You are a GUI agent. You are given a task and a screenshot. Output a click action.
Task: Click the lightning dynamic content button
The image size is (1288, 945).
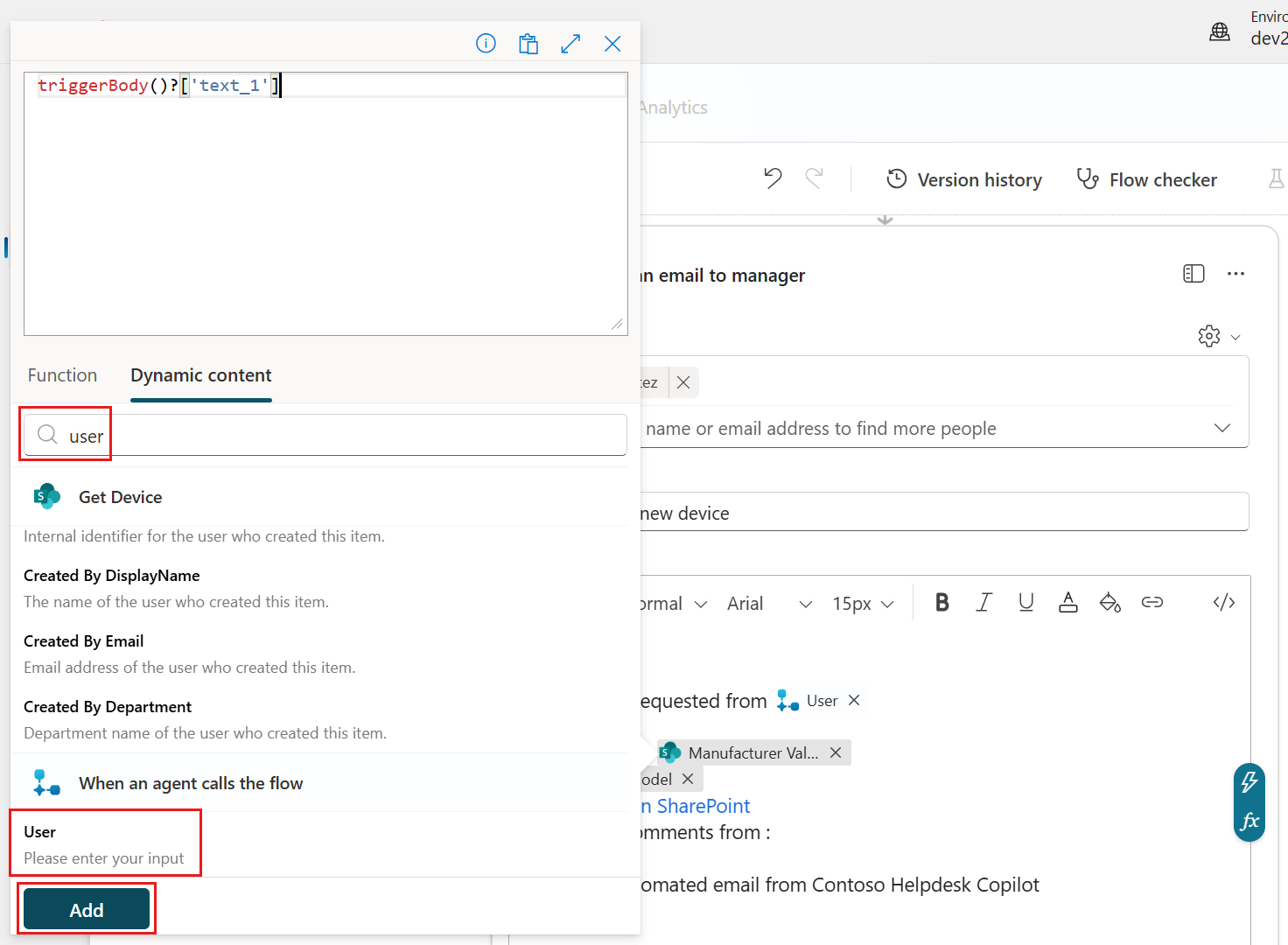click(1249, 781)
